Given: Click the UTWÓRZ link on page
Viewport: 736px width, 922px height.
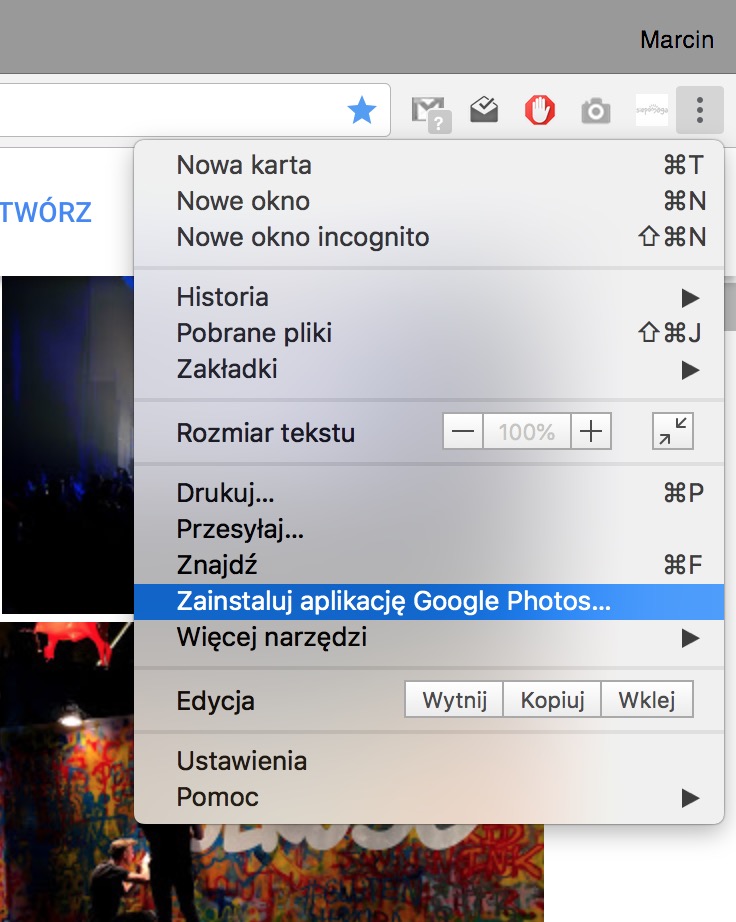Looking at the screenshot, I should [x=46, y=212].
